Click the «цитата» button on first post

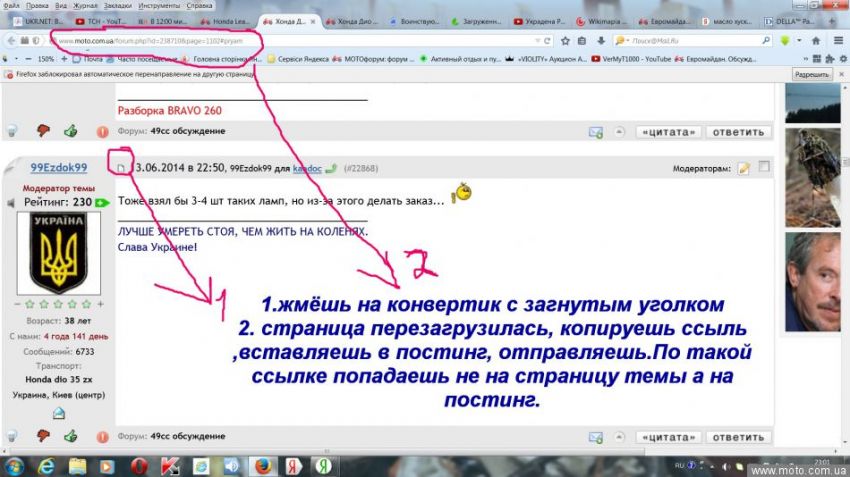pos(668,132)
